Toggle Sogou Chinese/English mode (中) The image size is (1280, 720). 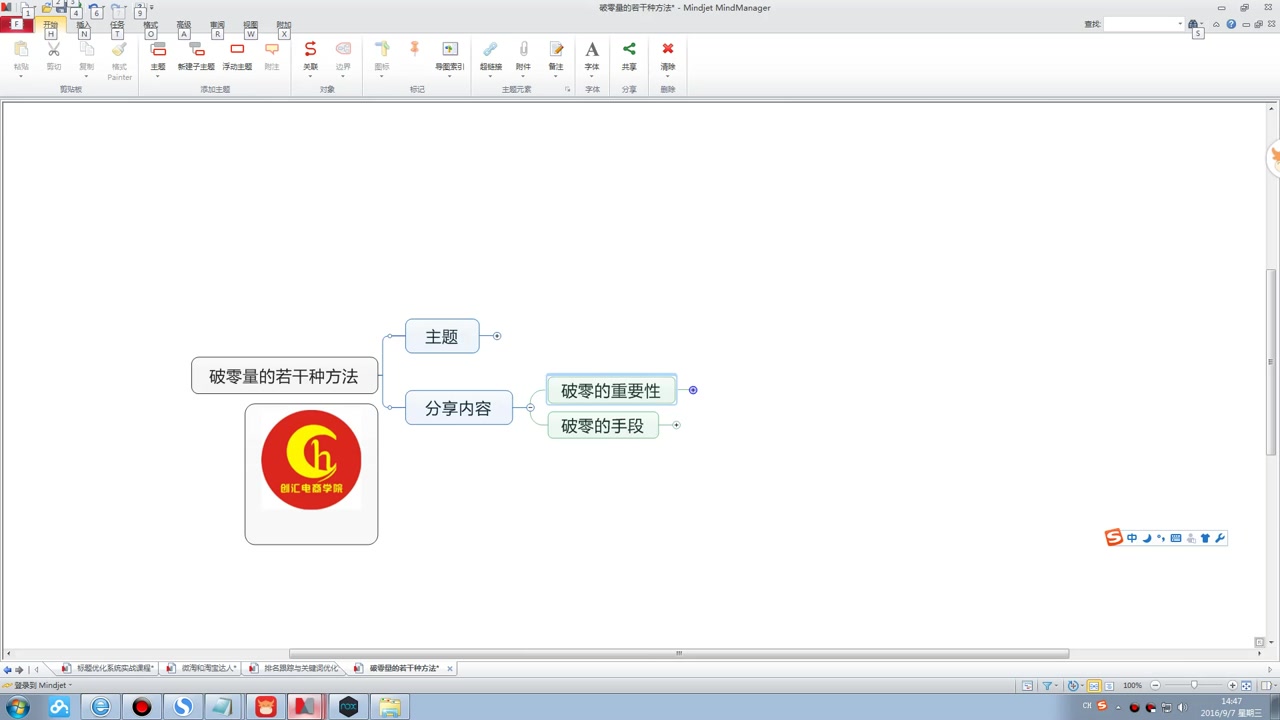(1132, 538)
